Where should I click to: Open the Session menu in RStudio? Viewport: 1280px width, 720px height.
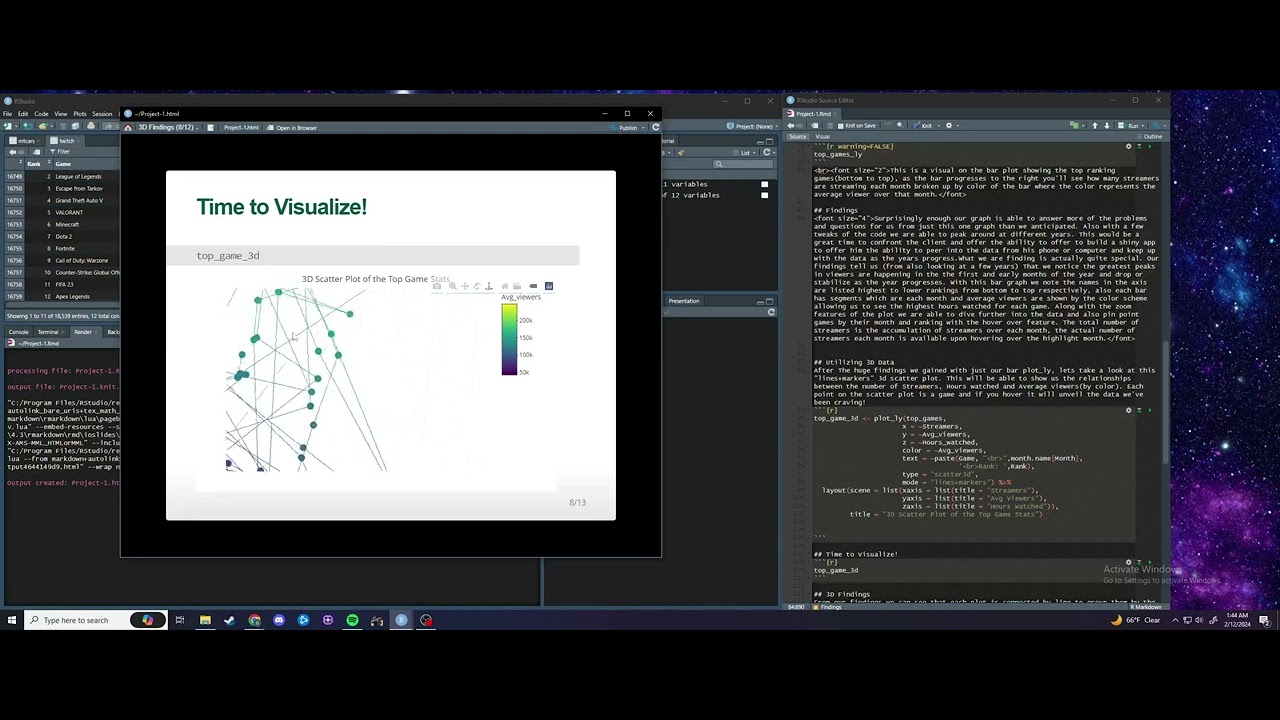(x=102, y=114)
